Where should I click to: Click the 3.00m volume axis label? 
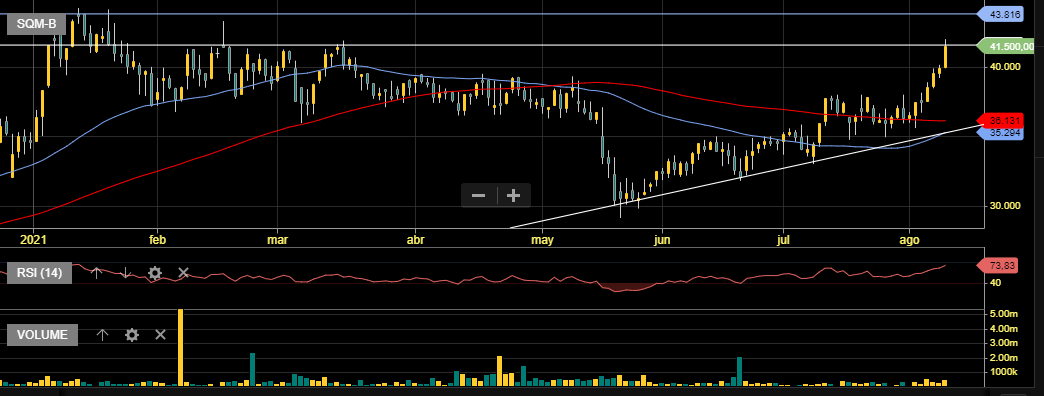[1004, 342]
